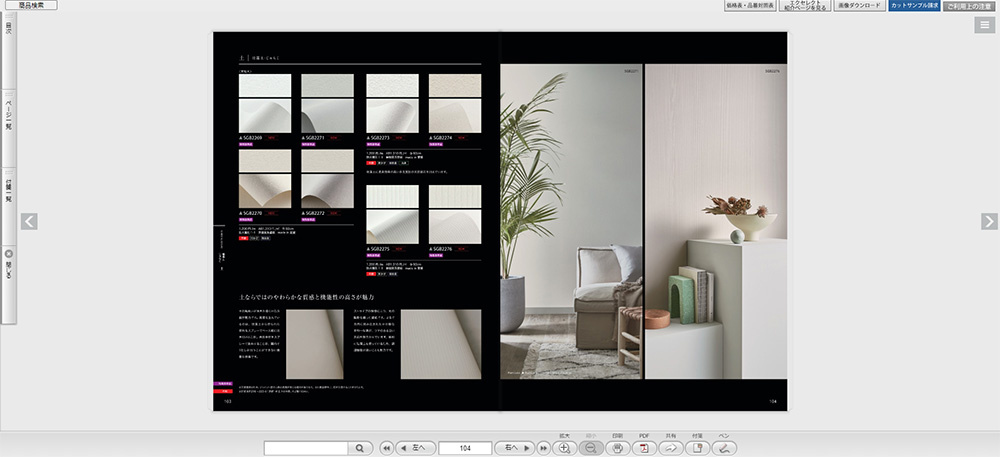Image resolution: width=1000 pixels, height=457 pixels.
Task: Click the share (共有) arrow icon
Action: 671,448
